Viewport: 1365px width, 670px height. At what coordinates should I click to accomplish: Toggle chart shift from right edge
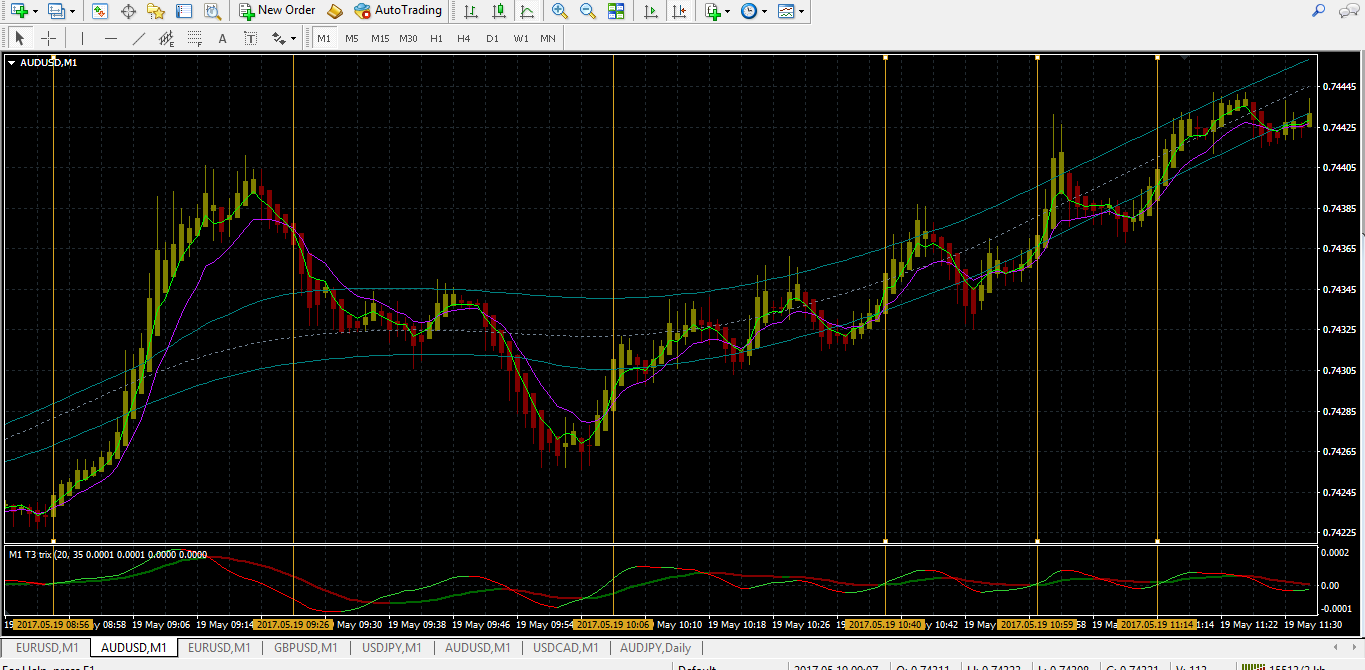[x=679, y=11]
